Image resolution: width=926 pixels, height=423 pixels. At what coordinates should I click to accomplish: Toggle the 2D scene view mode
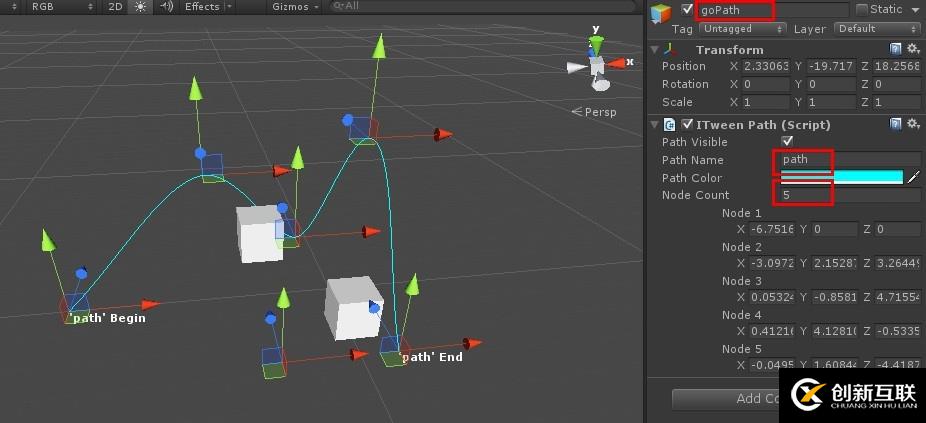click(115, 6)
